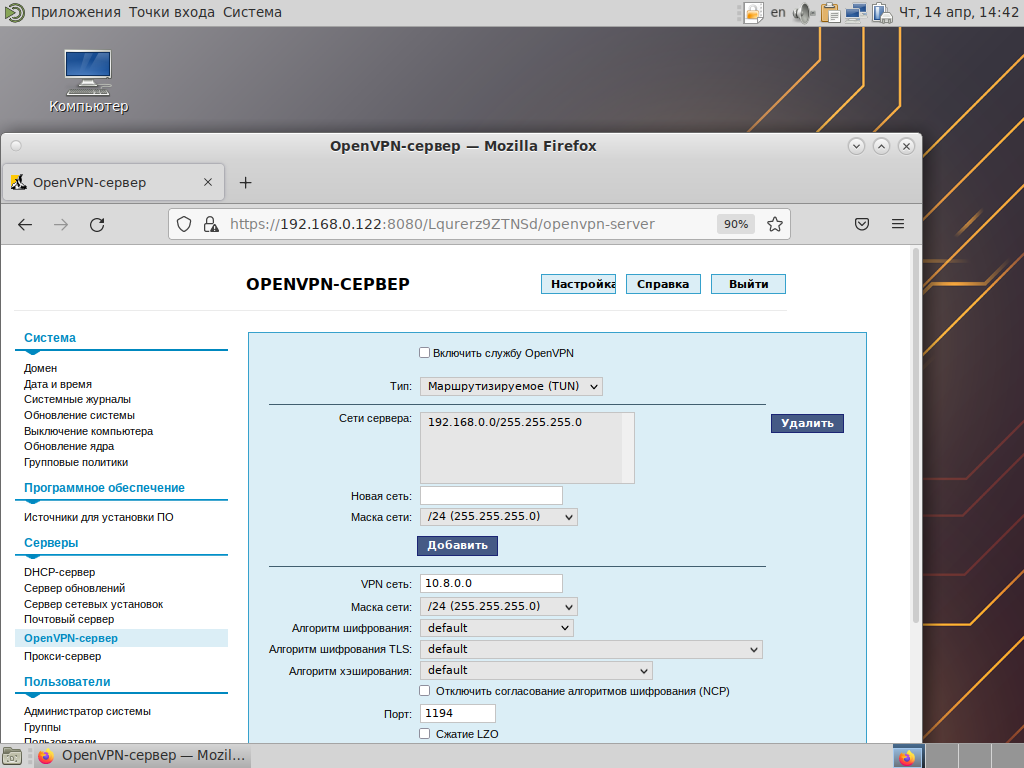This screenshot has width=1024, height=768.
Task: Expand the Алгоритм шифрования TLS dropdown
Action: [591, 649]
